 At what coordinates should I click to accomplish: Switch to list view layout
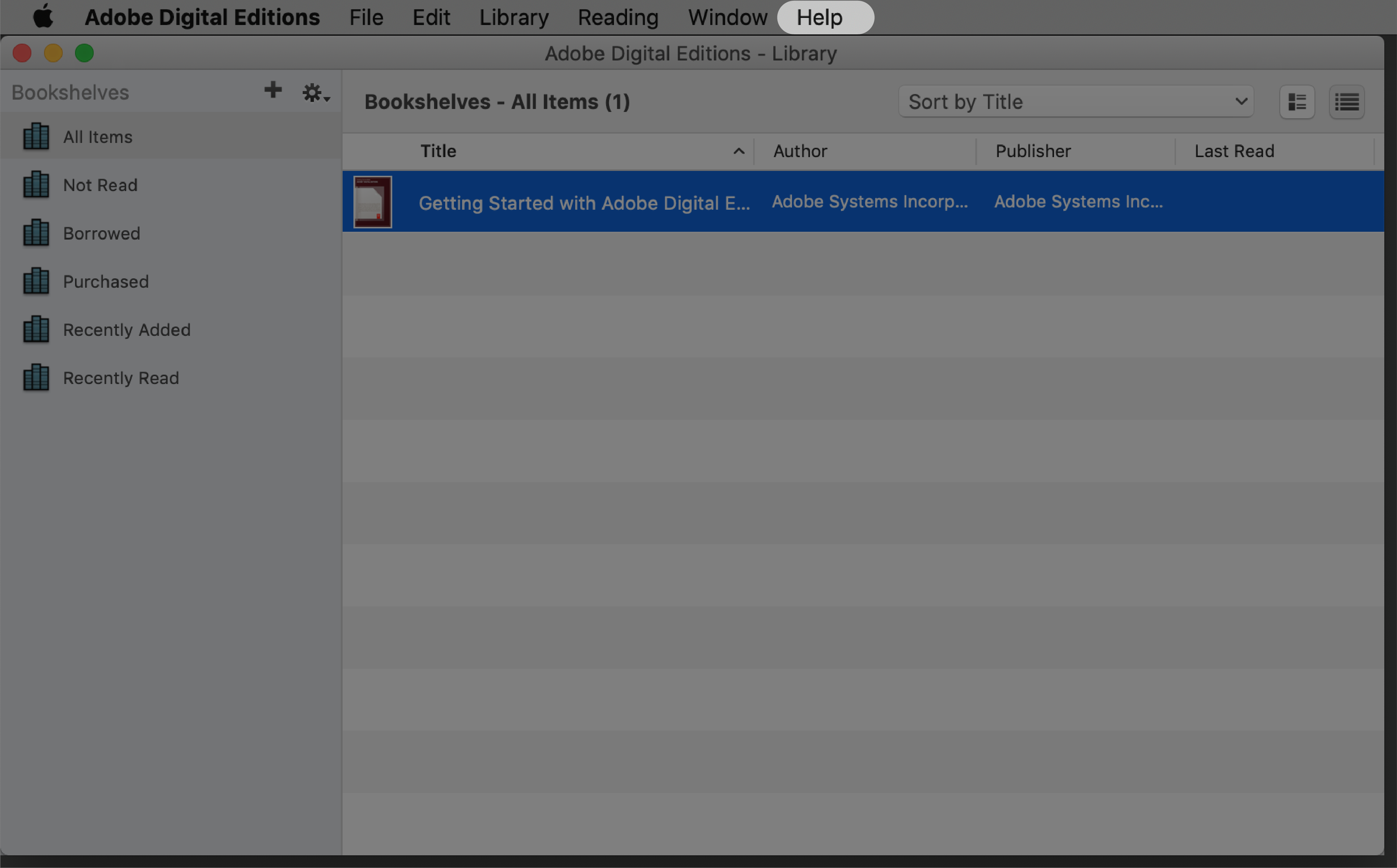(x=1348, y=102)
